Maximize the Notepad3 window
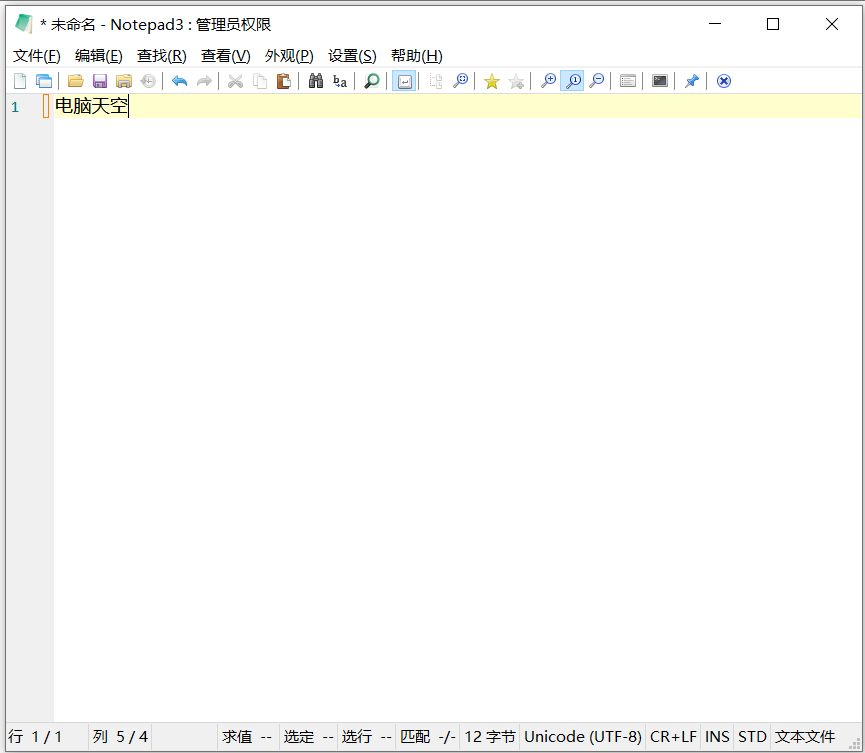 click(x=773, y=24)
